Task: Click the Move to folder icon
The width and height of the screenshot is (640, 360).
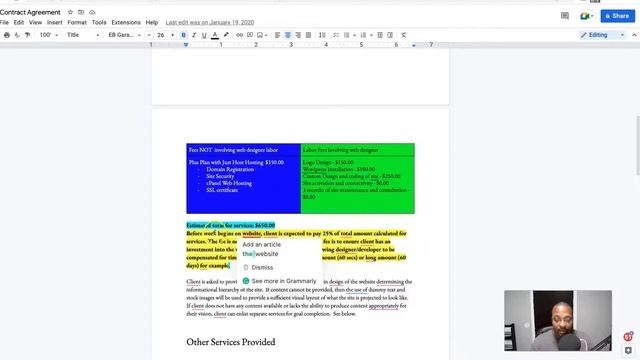Action: (x=81, y=12)
